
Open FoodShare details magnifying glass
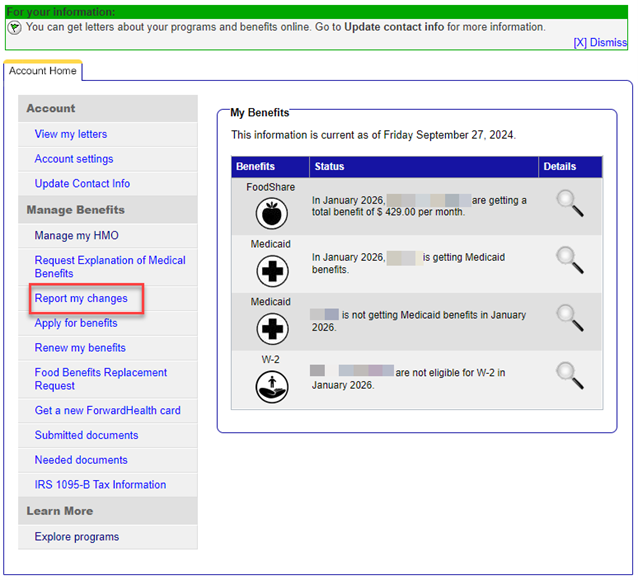(x=570, y=204)
